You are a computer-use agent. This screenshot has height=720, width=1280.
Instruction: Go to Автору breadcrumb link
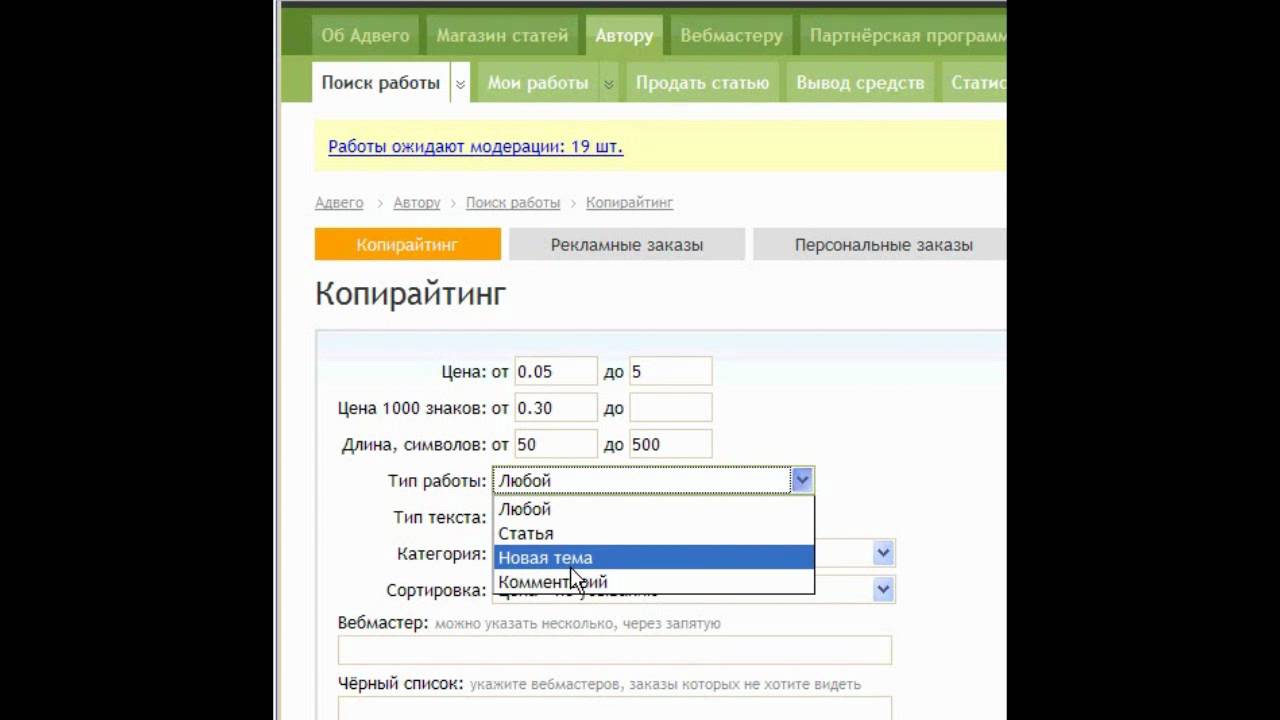[x=417, y=202]
